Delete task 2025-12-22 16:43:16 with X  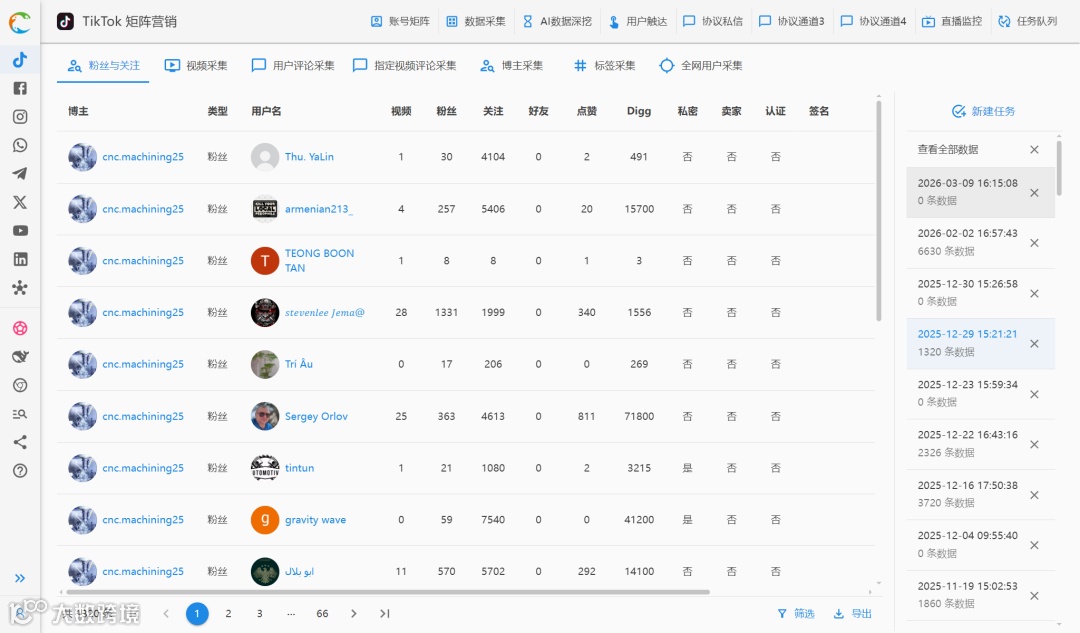pyautogui.click(x=1034, y=444)
